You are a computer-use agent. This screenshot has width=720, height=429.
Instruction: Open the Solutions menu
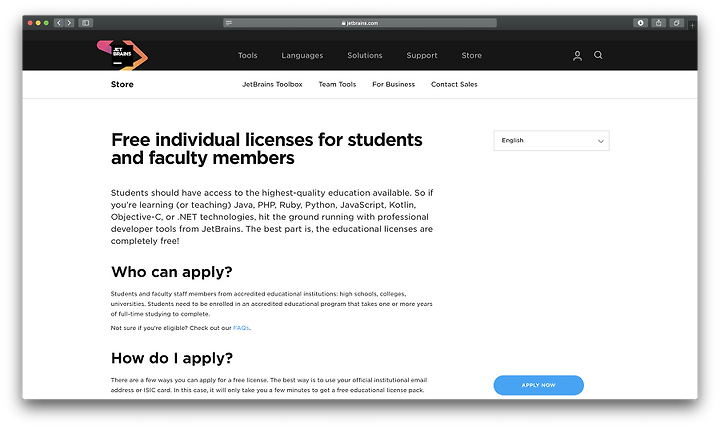click(365, 55)
